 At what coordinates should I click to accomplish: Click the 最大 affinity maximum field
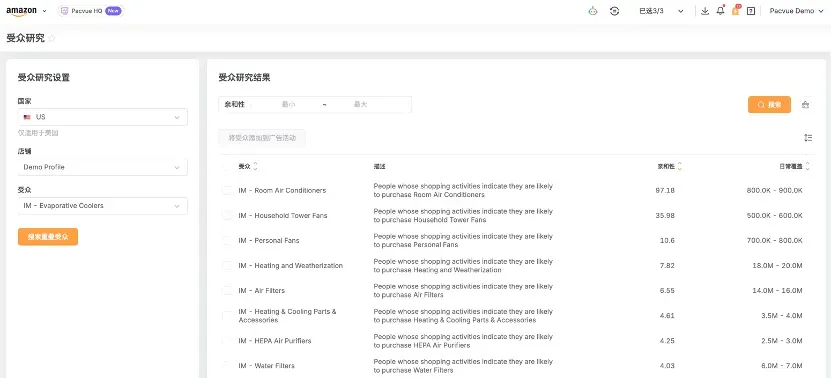coord(360,105)
